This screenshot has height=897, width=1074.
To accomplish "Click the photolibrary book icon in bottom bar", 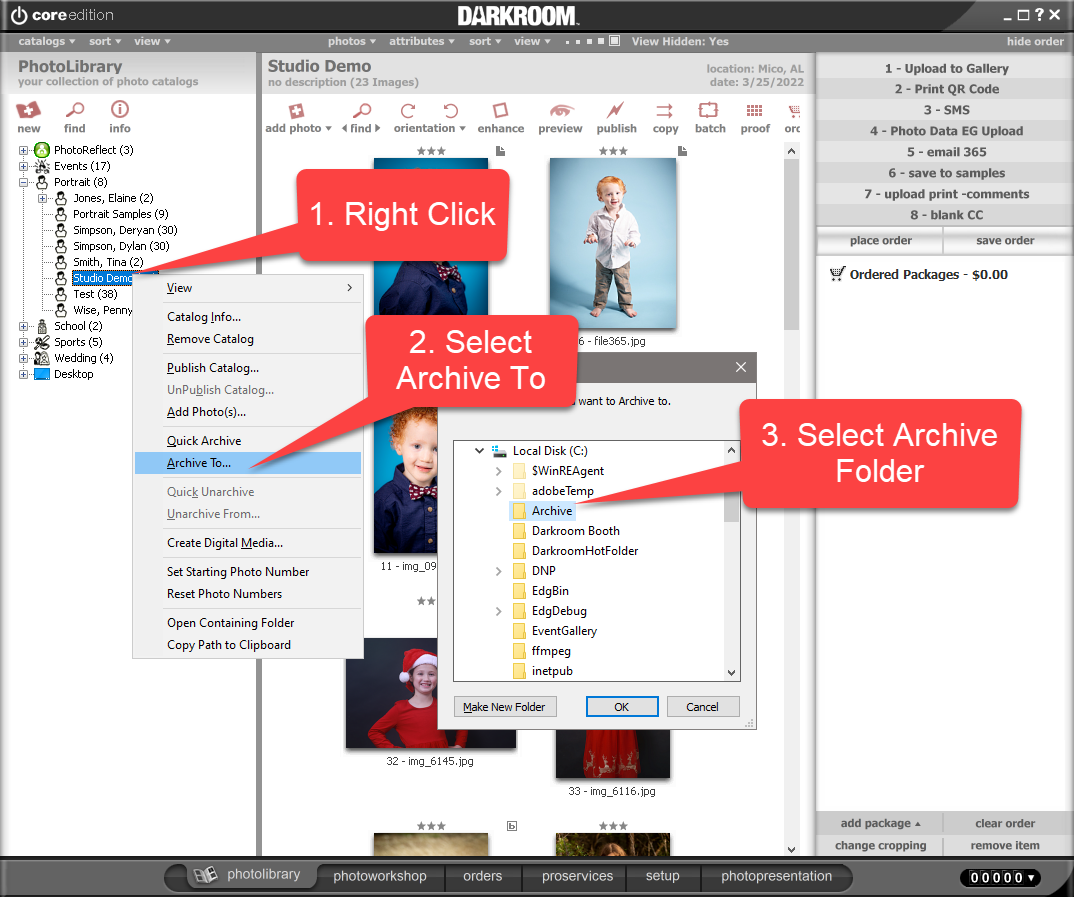I will click(x=205, y=874).
